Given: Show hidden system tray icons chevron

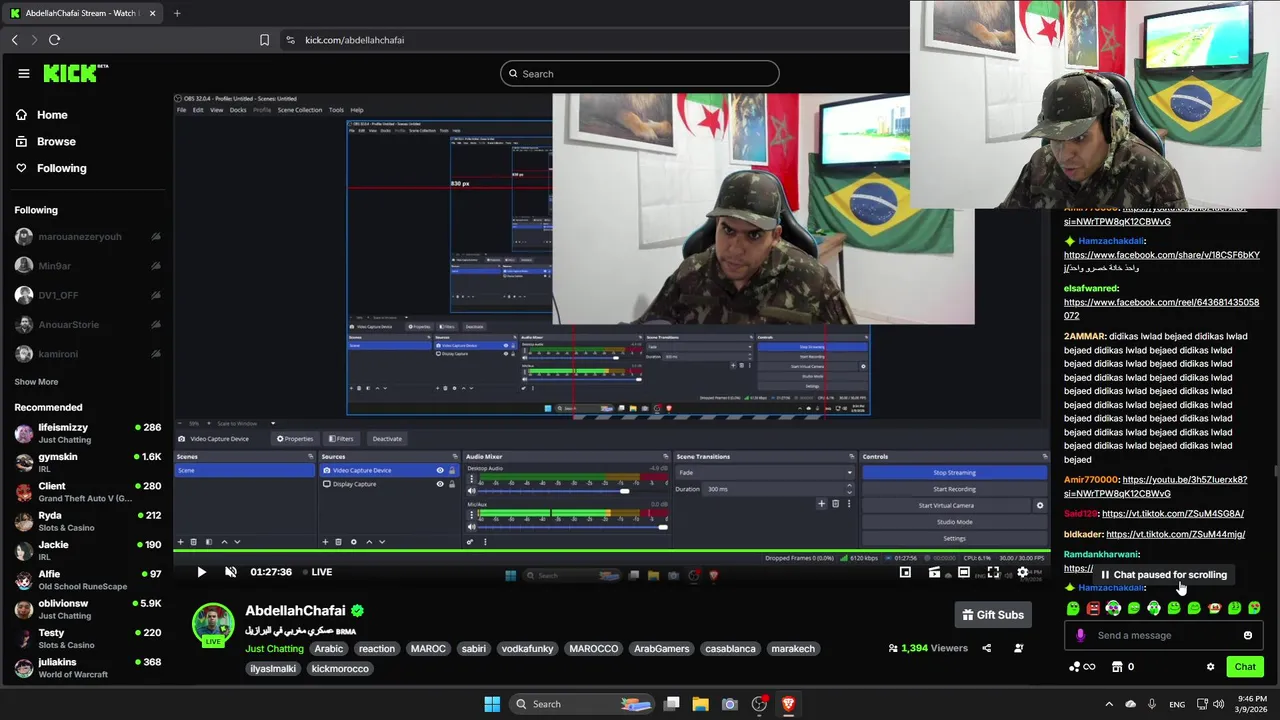Looking at the screenshot, I should point(1111,704).
